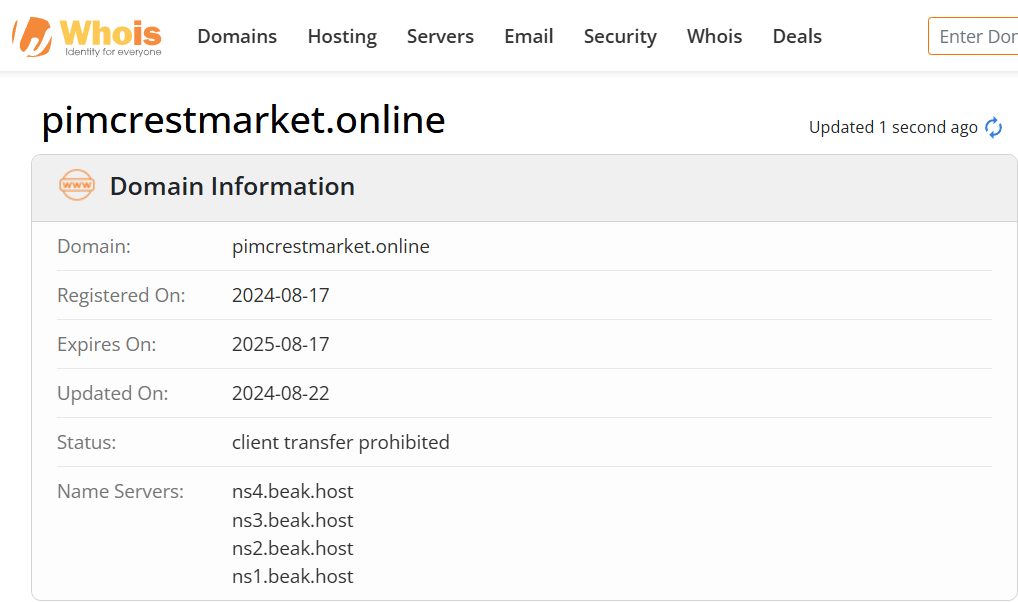1018x602 pixels.
Task: Select name server ns1.beak.host
Action: 292,576
